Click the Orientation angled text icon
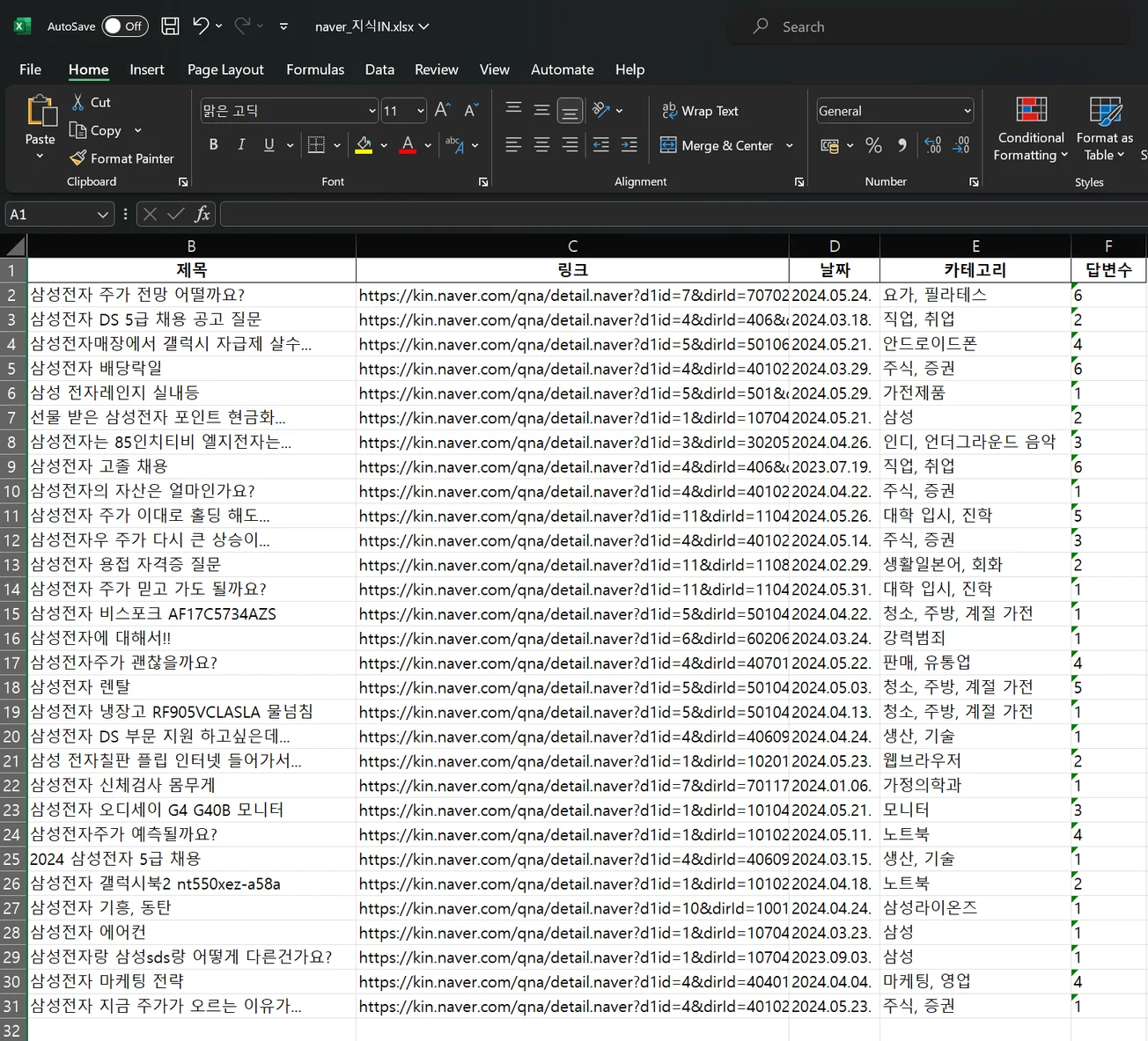1148x1041 pixels. [x=601, y=110]
